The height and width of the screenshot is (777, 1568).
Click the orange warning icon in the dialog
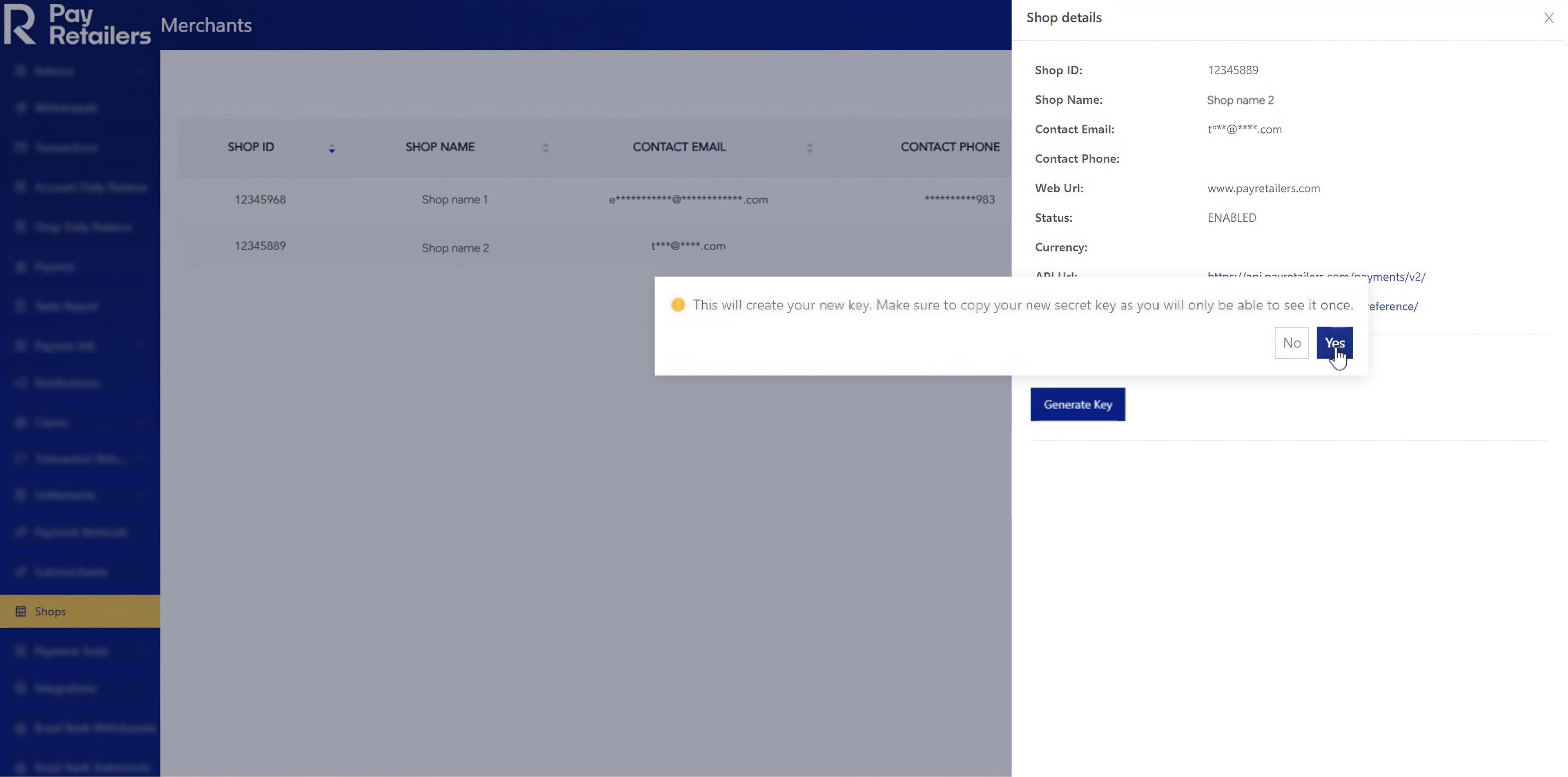[677, 305]
